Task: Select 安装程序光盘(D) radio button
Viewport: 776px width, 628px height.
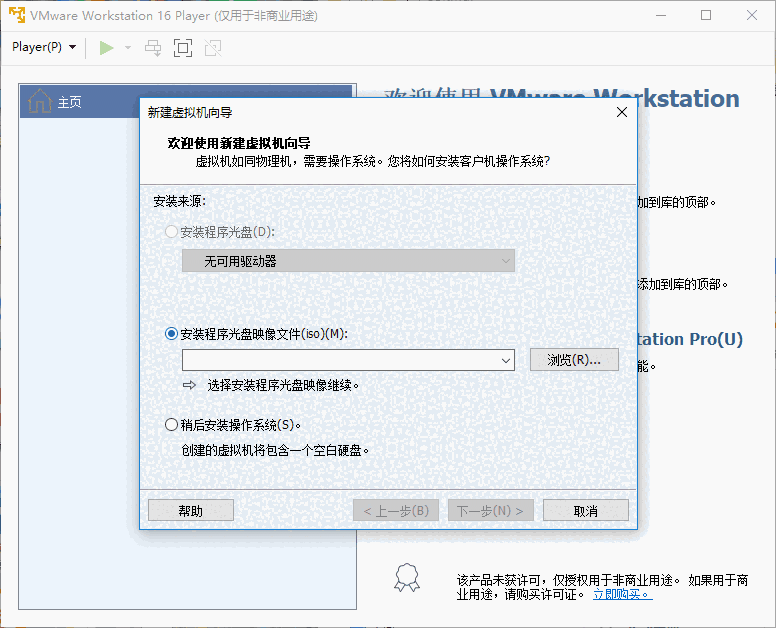Action: pyautogui.click(x=171, y=232)
